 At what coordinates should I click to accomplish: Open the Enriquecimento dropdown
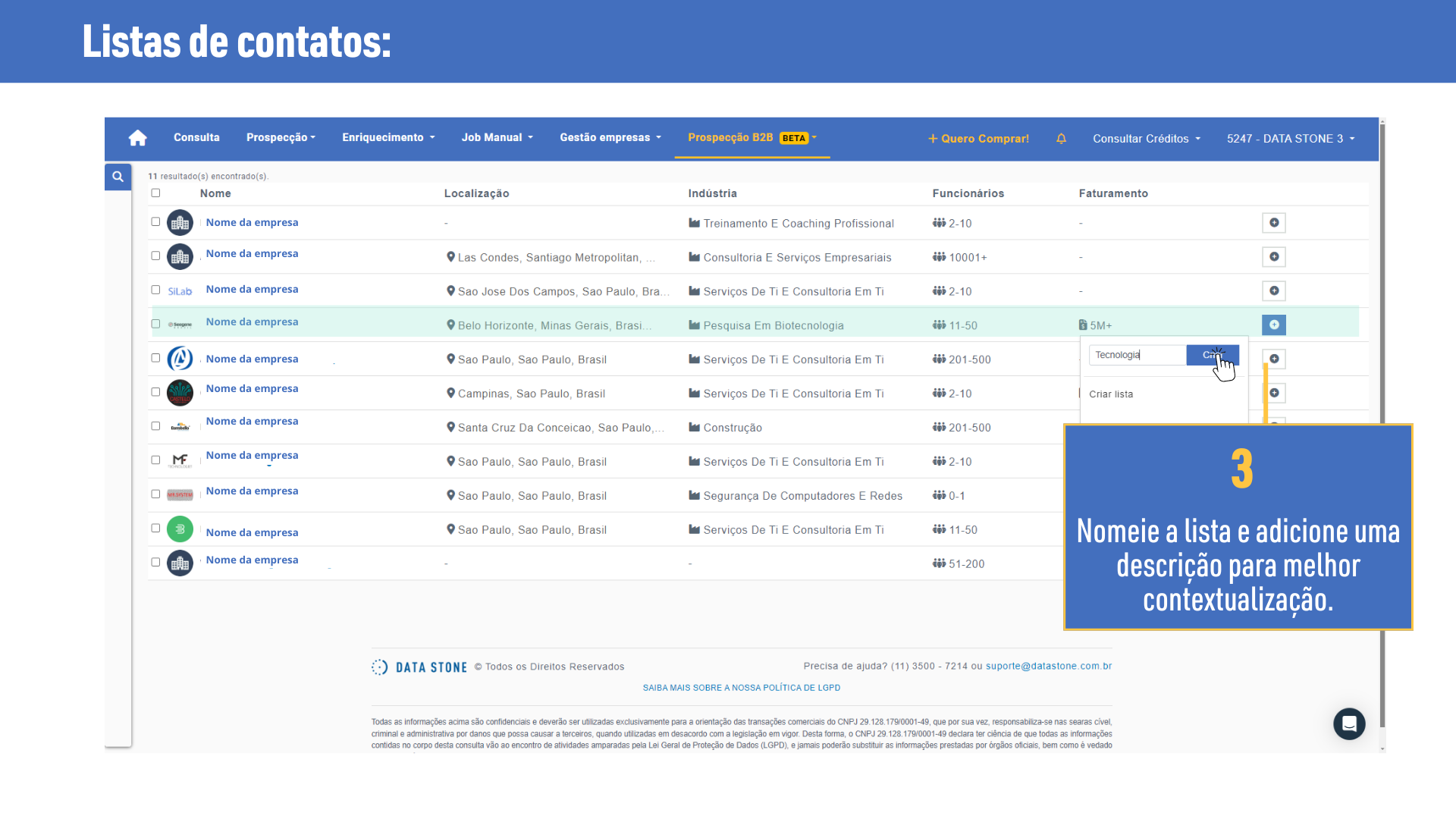tap(388, 137)
